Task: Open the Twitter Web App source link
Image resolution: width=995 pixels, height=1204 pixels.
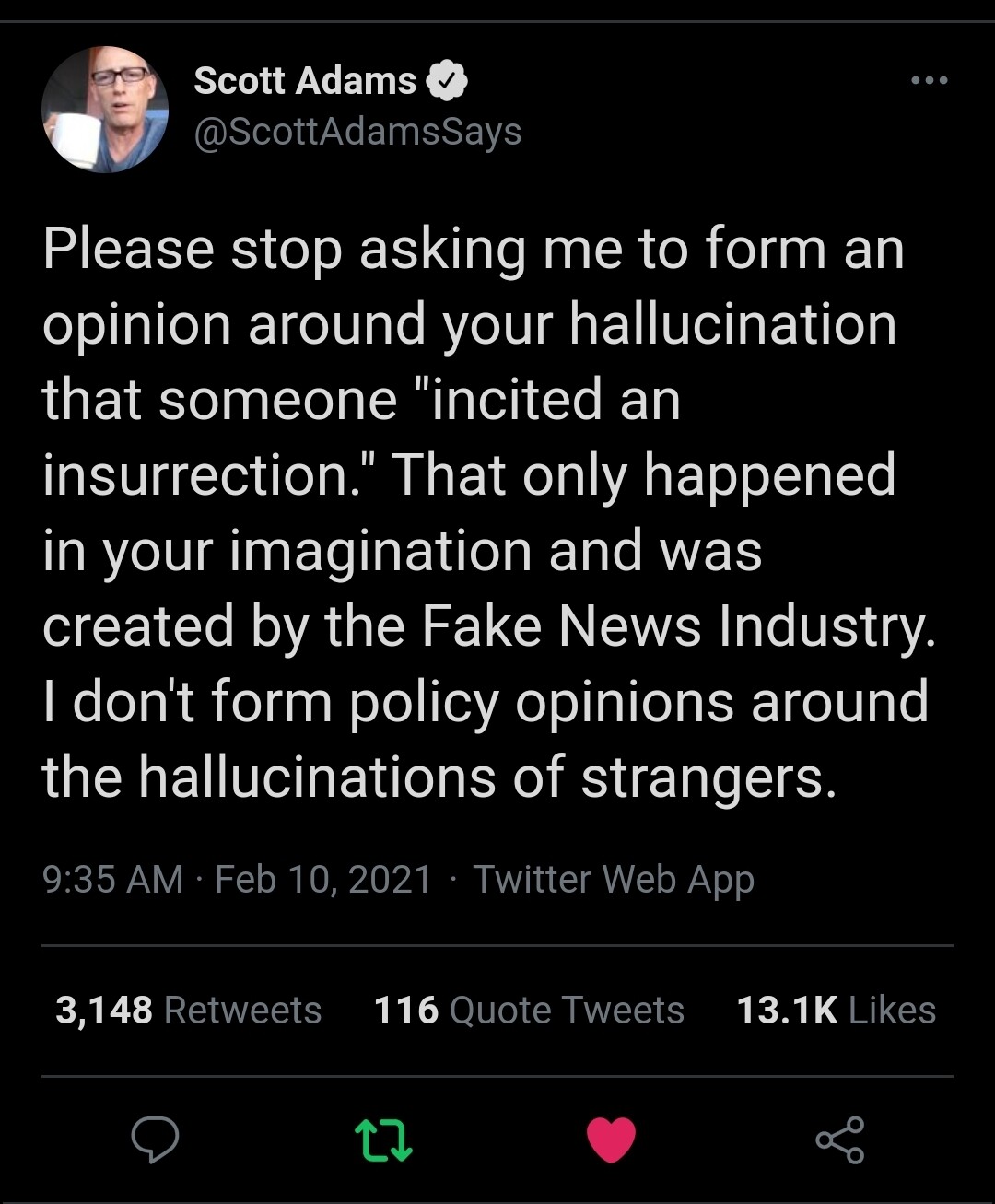Action: [614, 879]
